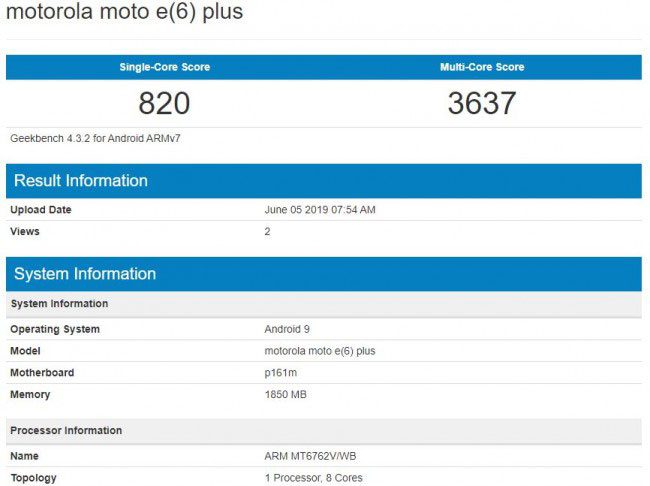Select the Single-Core Score header
The height and width of the screenshot is (486, 650).
coord(165,67)
